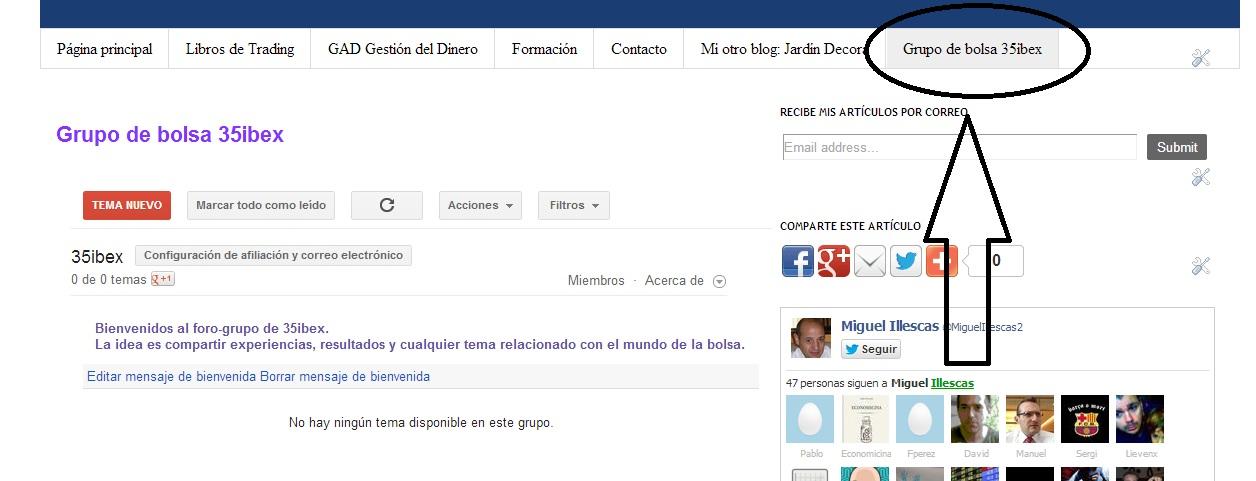Screen dimensions: 1256x481
Task: Click the 'Bienvenidos al foro-grupo de 35ibex' text
Action: 212,328
